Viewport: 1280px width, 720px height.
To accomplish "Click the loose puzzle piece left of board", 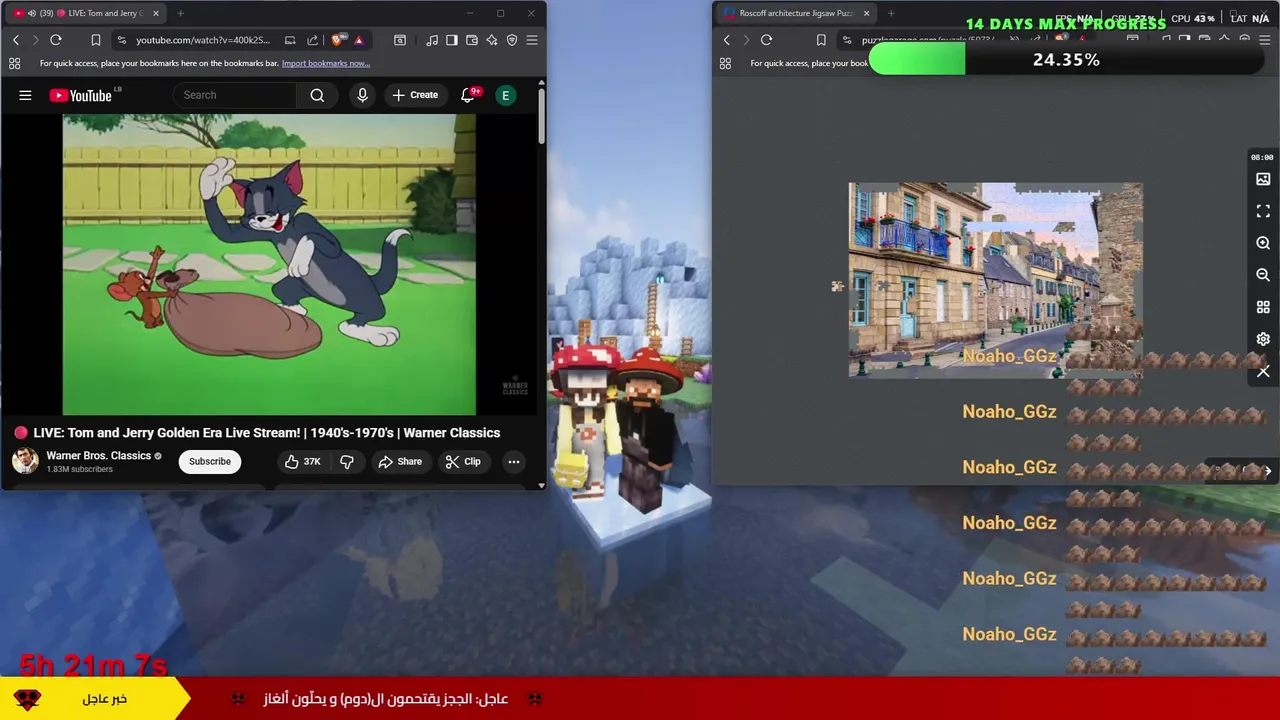I will point(837,286).
